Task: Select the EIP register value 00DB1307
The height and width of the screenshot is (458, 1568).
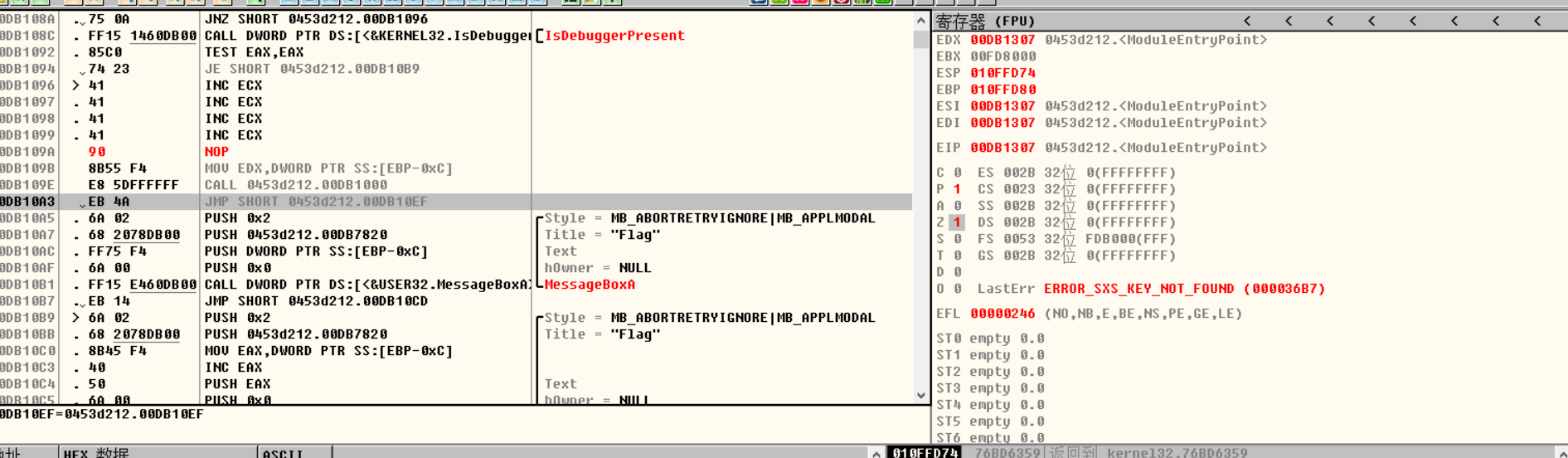Action: pos(1002,148)
